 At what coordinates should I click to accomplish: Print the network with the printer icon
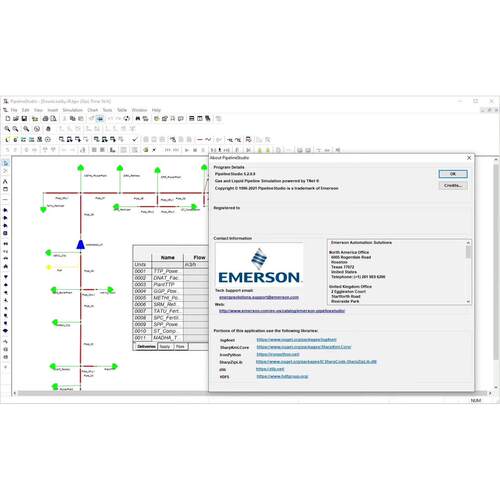point(45,118)
